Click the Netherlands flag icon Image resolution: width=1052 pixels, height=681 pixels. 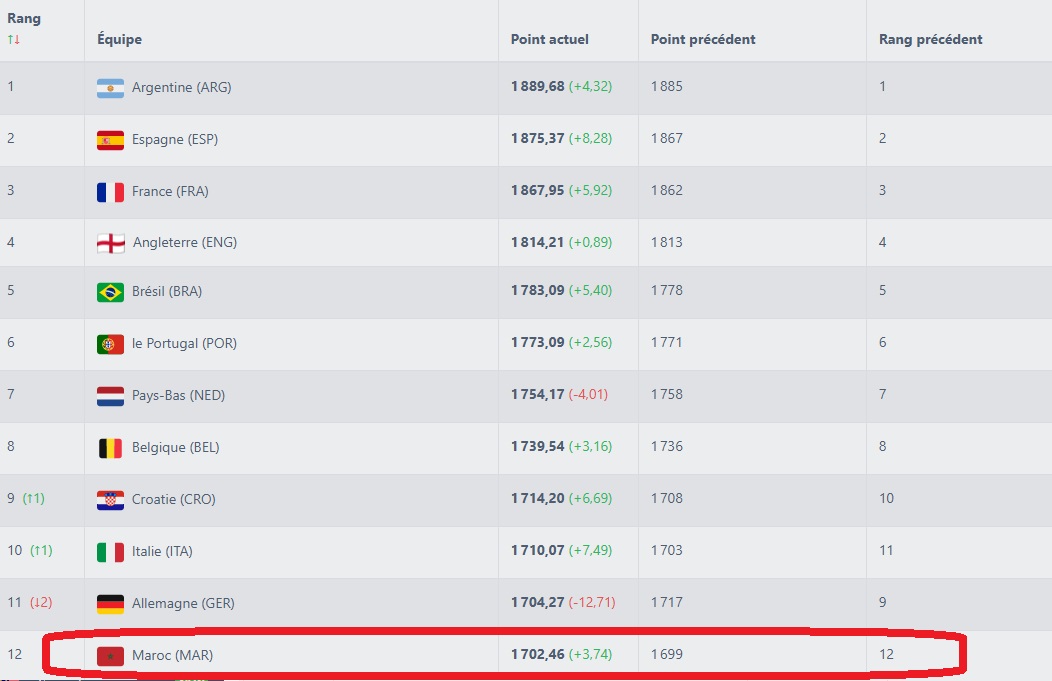(x=110, y=396)
